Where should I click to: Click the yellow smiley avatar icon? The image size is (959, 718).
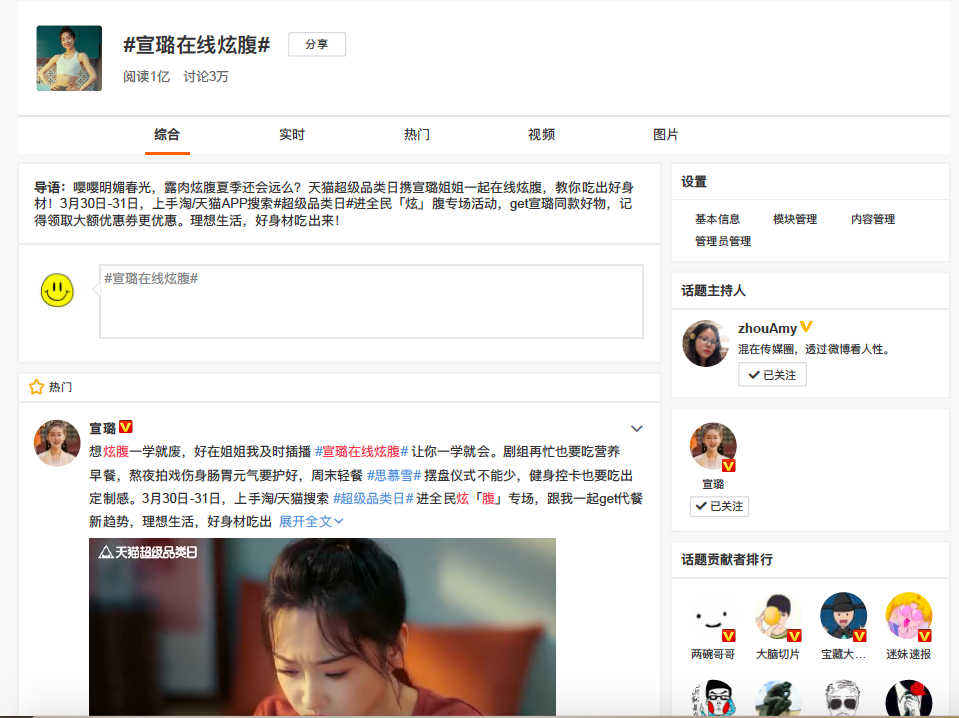pyautogui.click(x=57, y=290)
